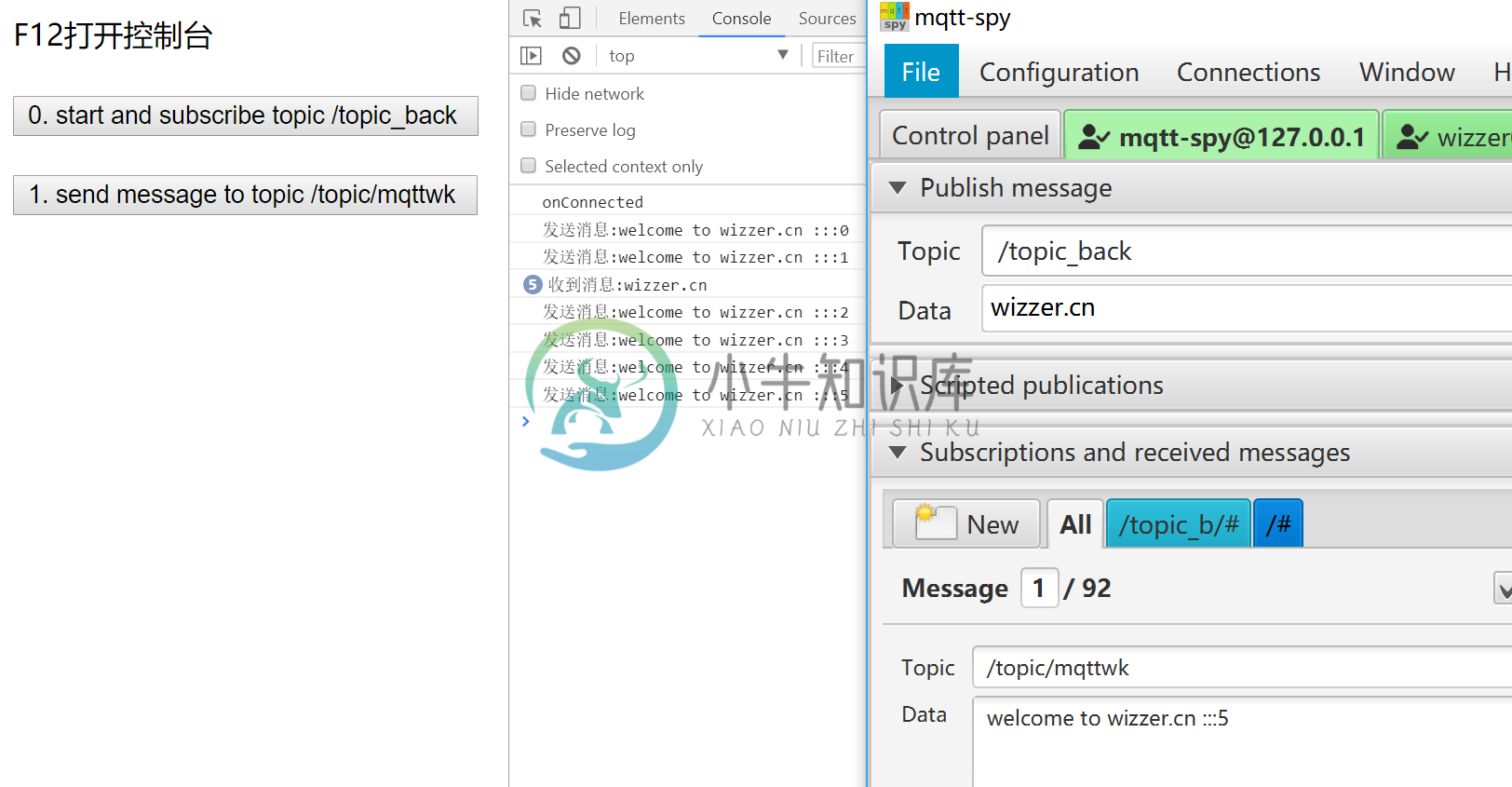Click received Topic field /topic/mqttwk
The image size is (1512, 787).
pos(1242,667)
